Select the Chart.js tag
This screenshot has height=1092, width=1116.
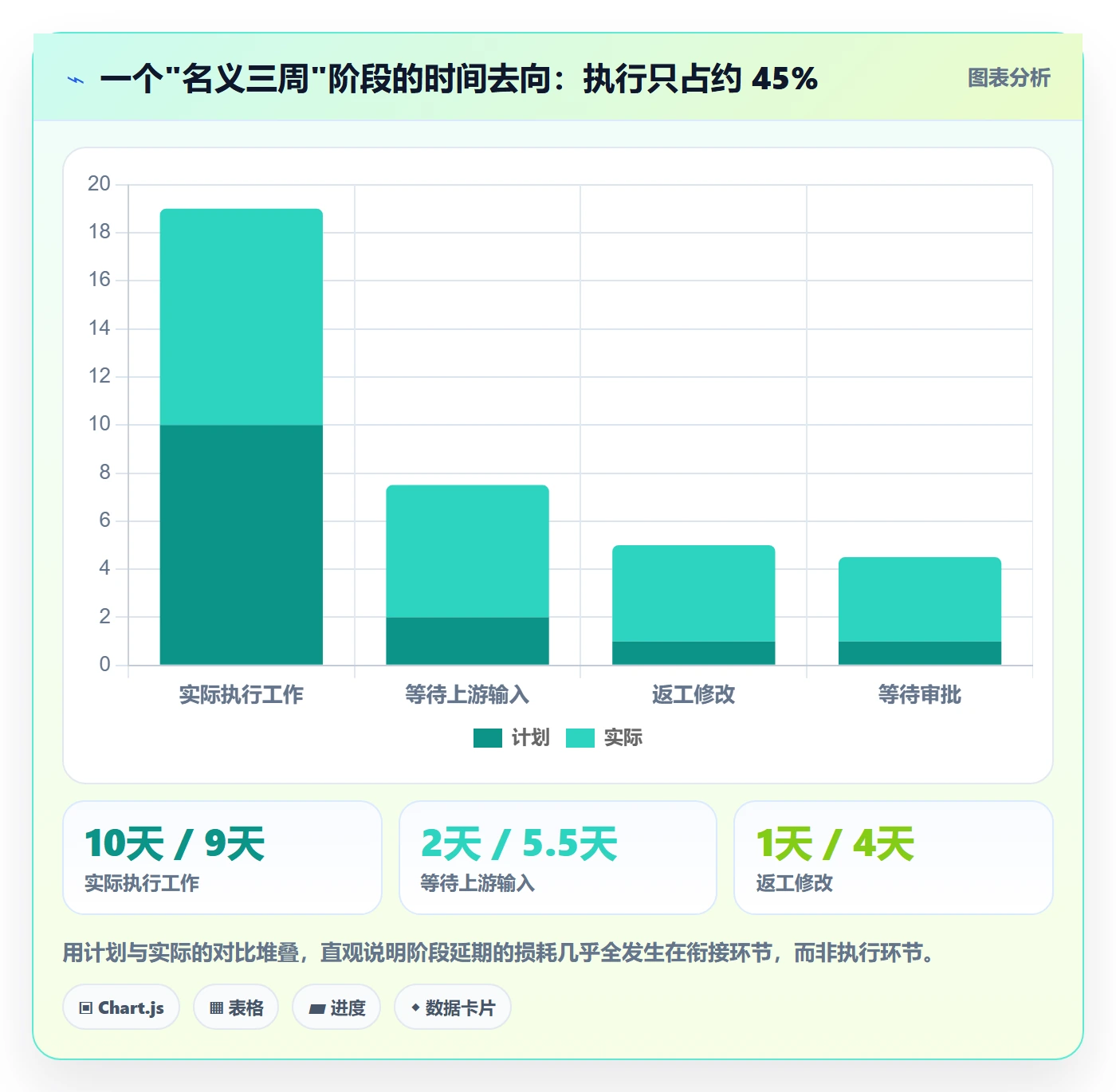click(121, 1008)
